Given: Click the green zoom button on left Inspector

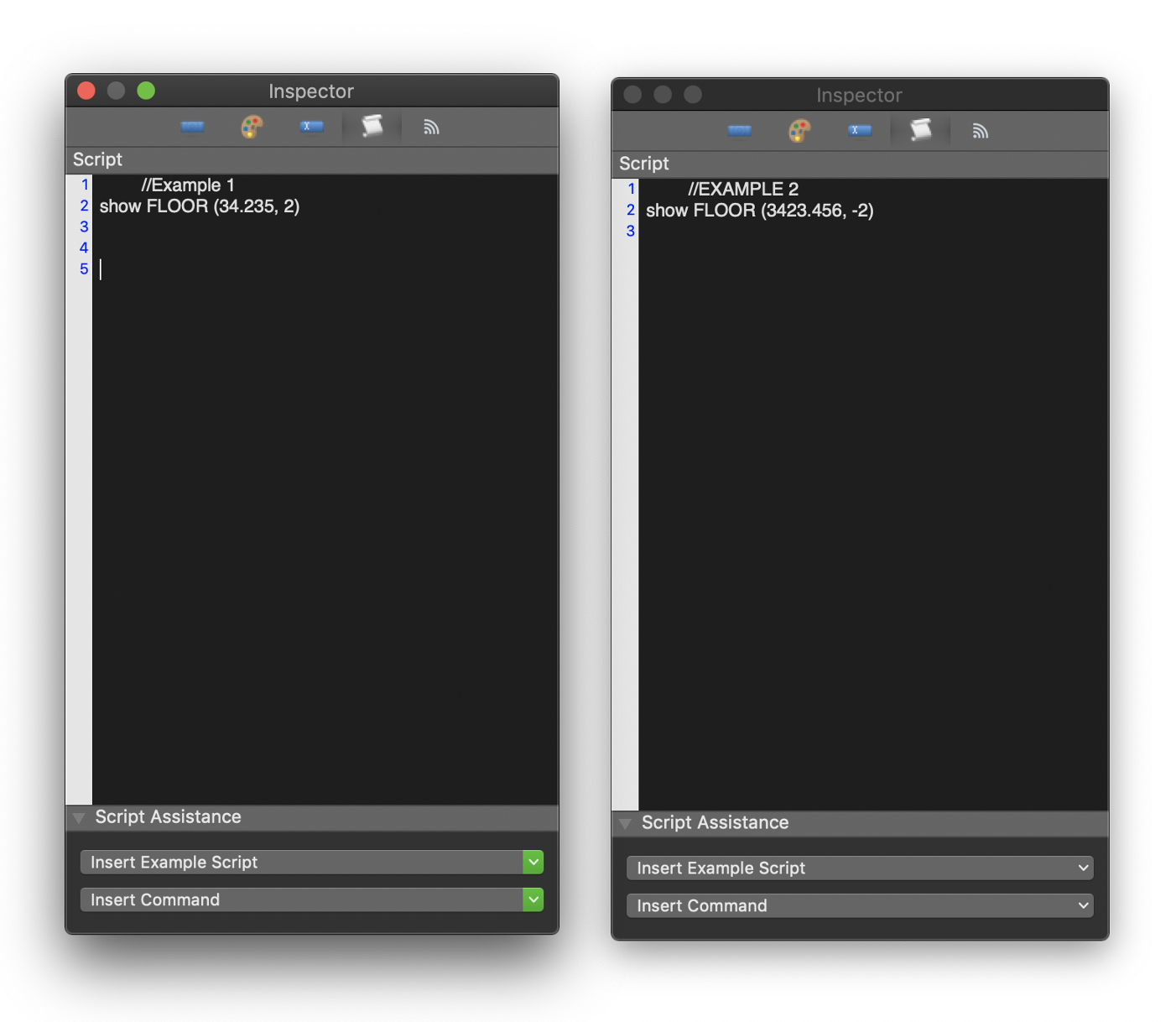Looking at the screenshot, I should click(146, 91).
